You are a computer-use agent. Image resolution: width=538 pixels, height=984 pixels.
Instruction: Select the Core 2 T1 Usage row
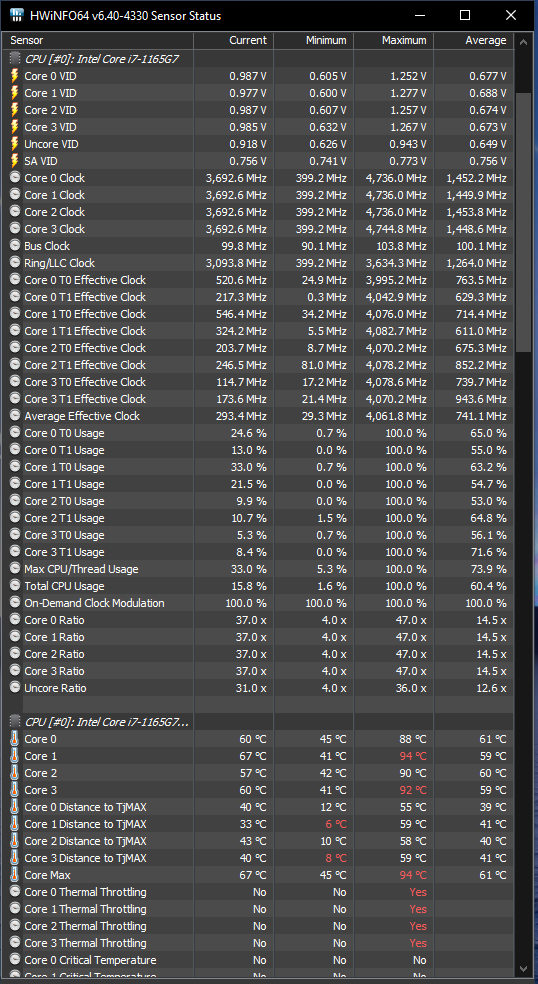pyautogui.click(x=259, y=518)
